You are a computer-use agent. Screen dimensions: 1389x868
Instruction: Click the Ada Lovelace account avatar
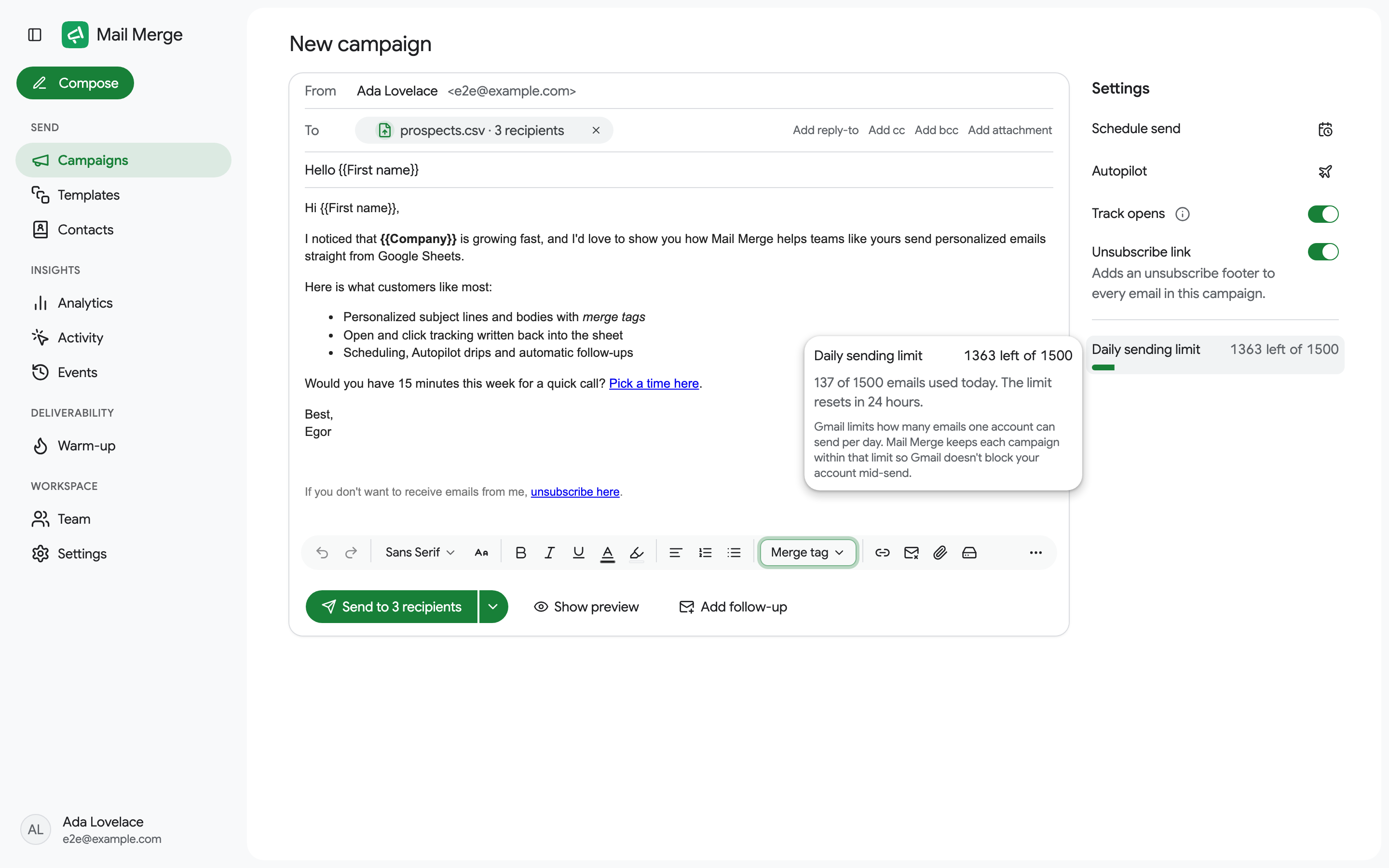pos(36,829)
